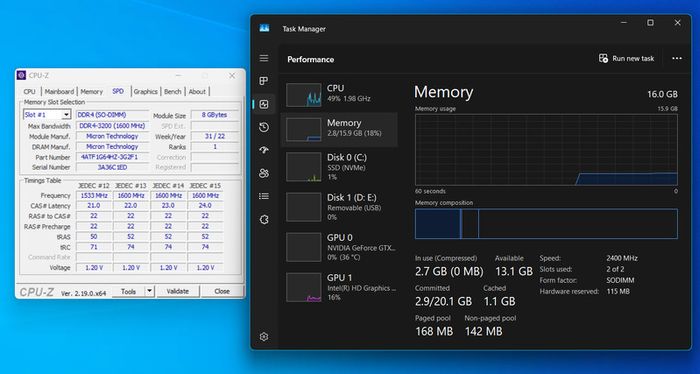Open App history icon in Task Manager sidebar
Screen dimensions: 700x374
[x=264, y=127]
